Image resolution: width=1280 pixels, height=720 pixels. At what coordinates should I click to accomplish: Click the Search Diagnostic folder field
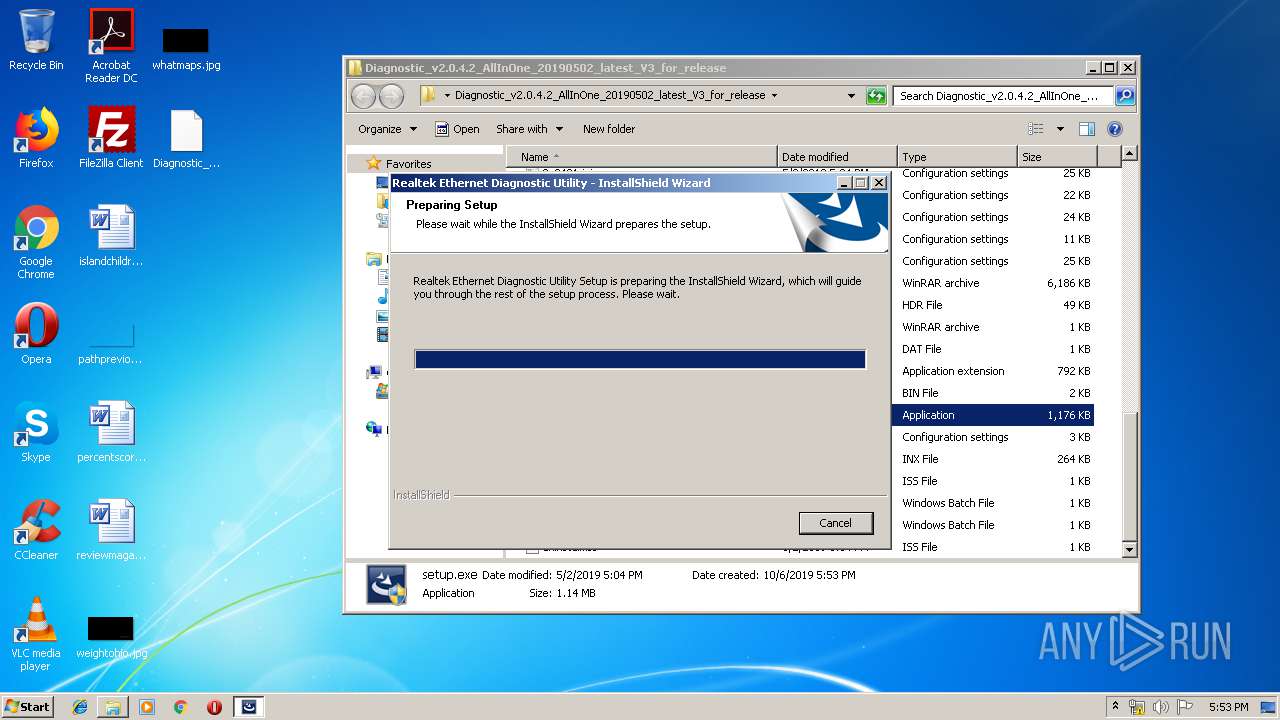pos(1003,96)
